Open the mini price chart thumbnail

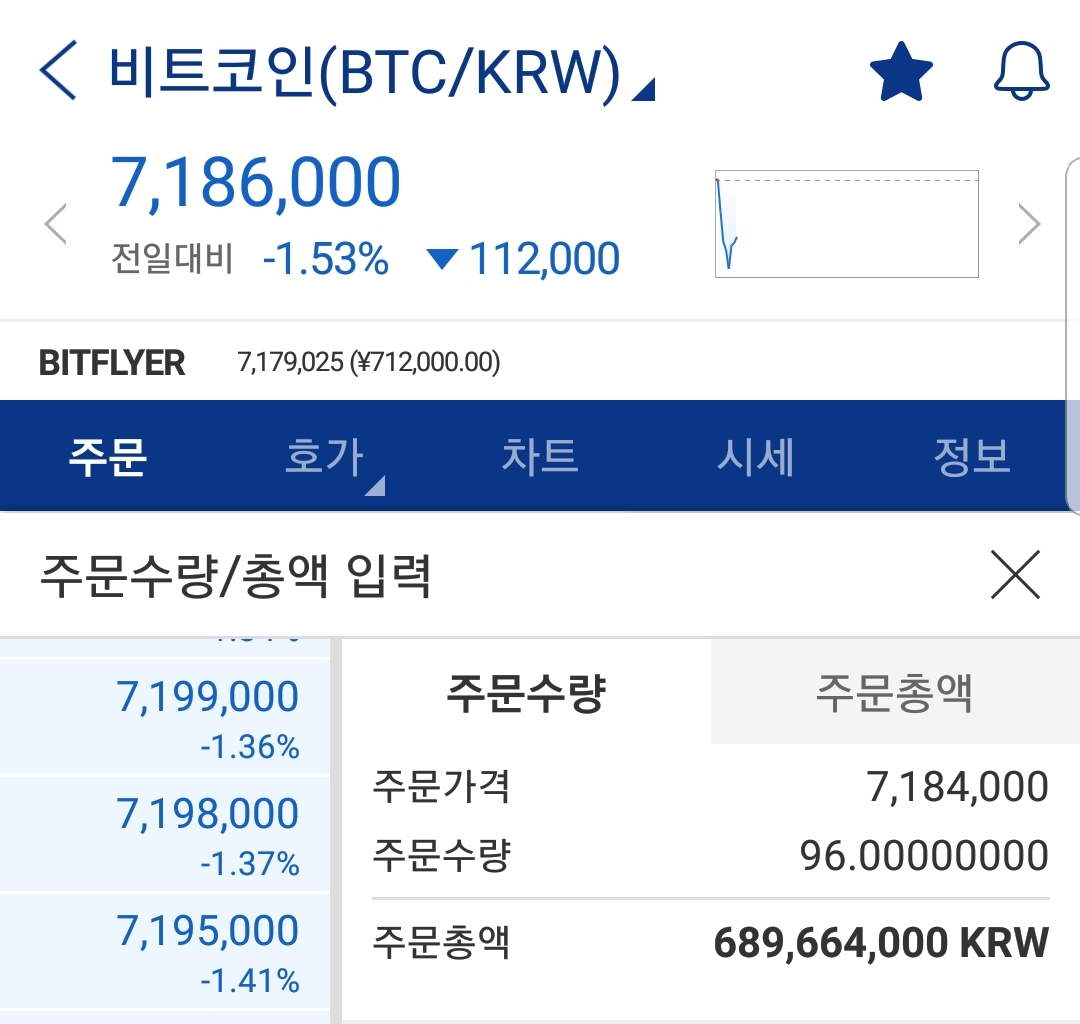coord(847,224)
